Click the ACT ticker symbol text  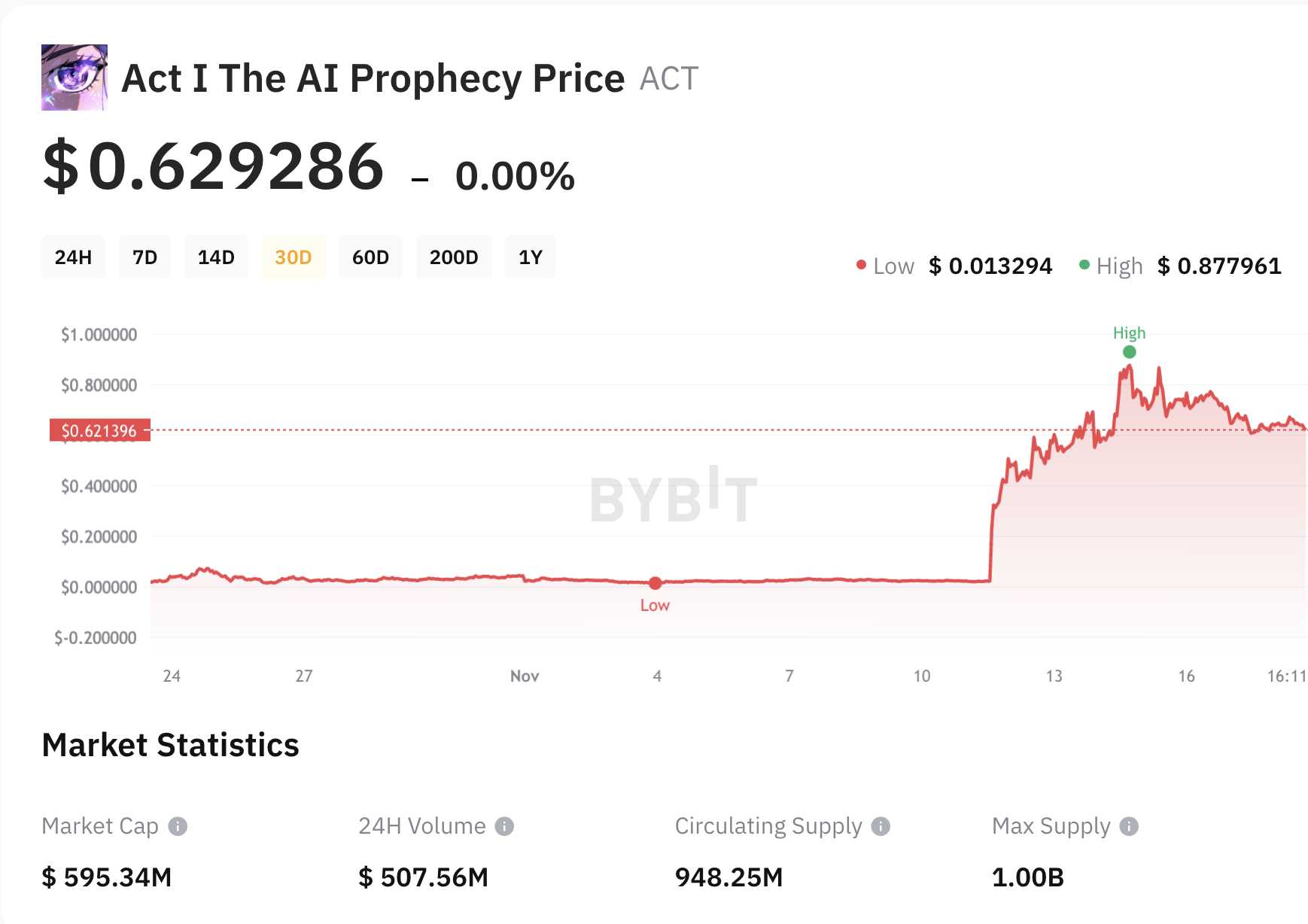[x=669, y=78]
